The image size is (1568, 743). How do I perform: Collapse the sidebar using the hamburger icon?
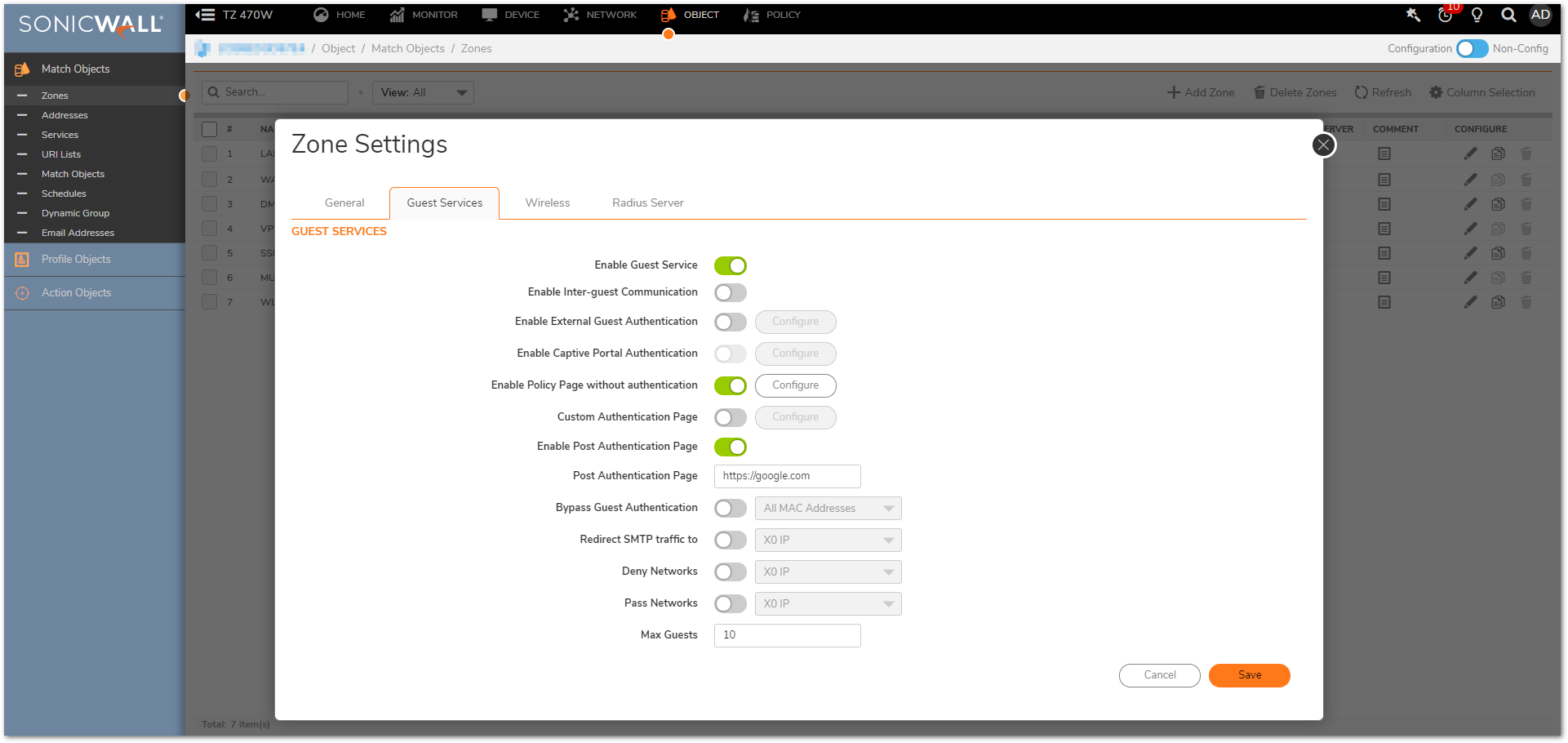205,15
